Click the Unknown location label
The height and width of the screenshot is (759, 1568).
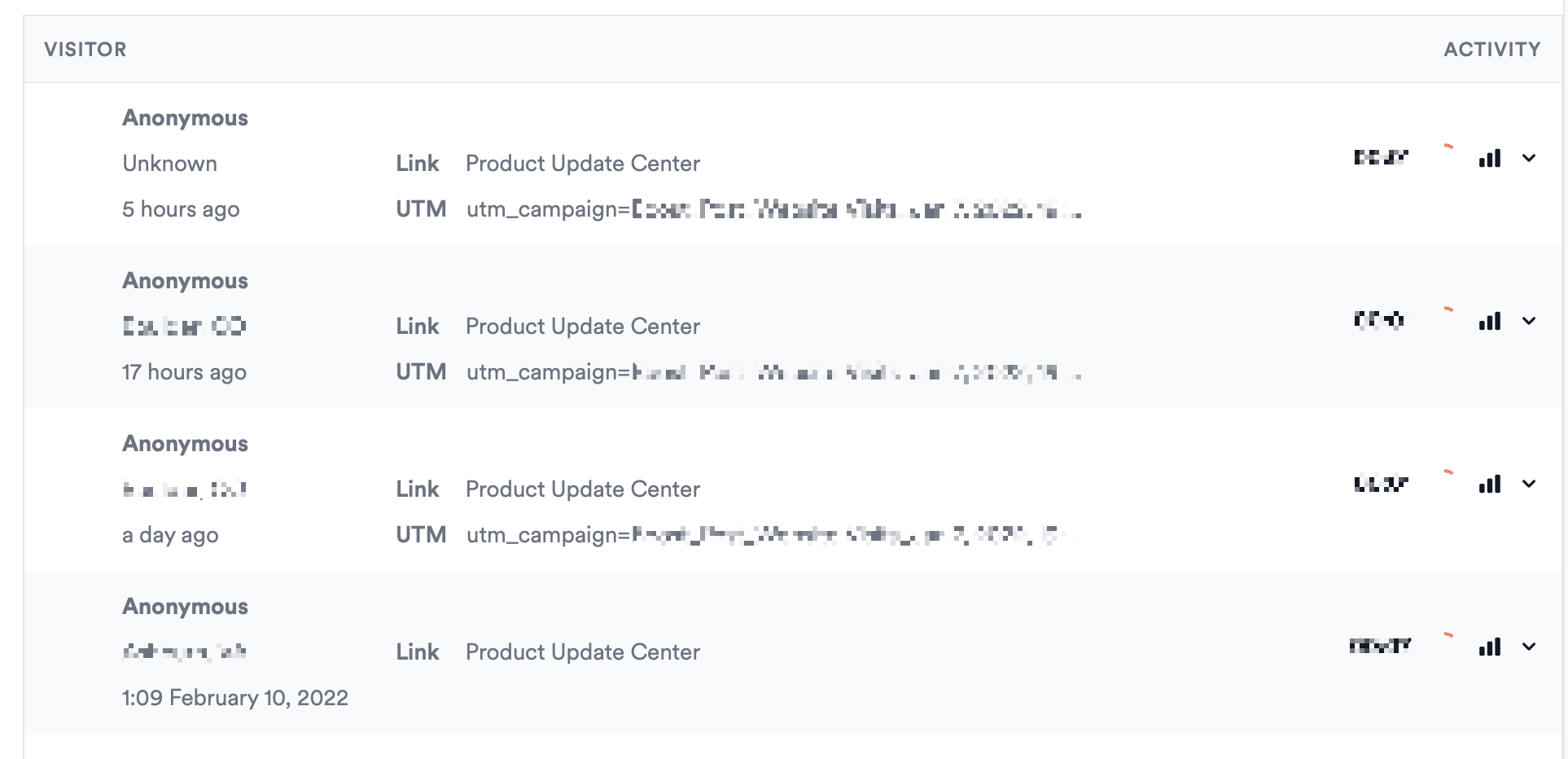pyautogui.click(x=169, y=164)
